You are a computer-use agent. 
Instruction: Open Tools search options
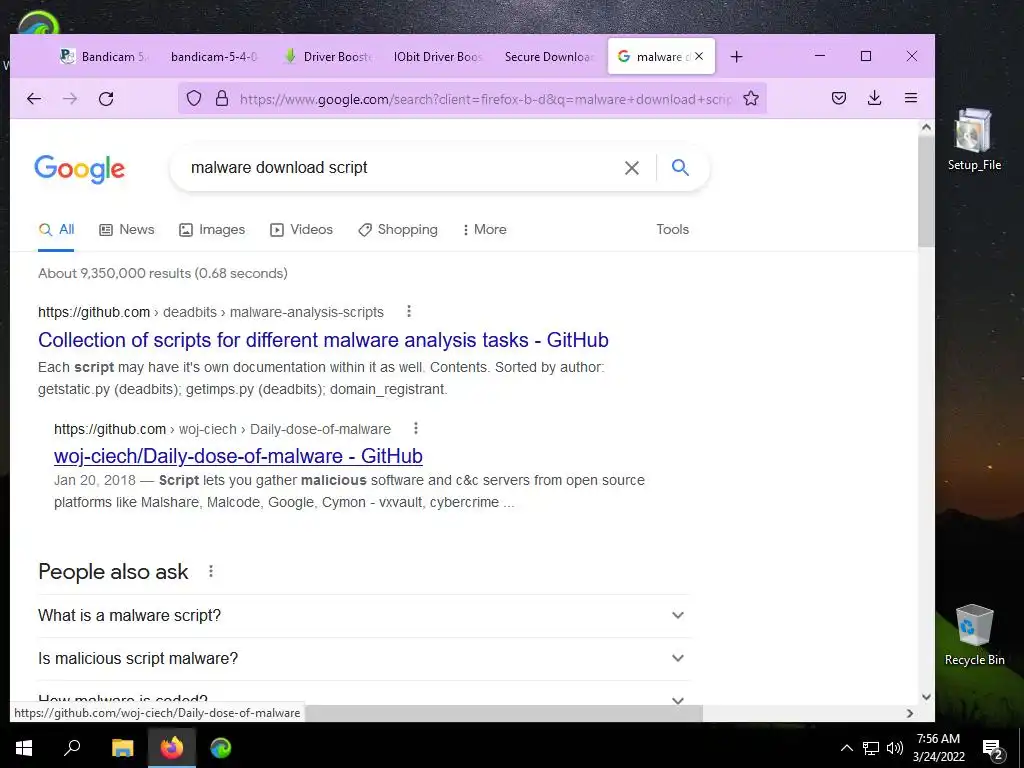click(672, 229)
